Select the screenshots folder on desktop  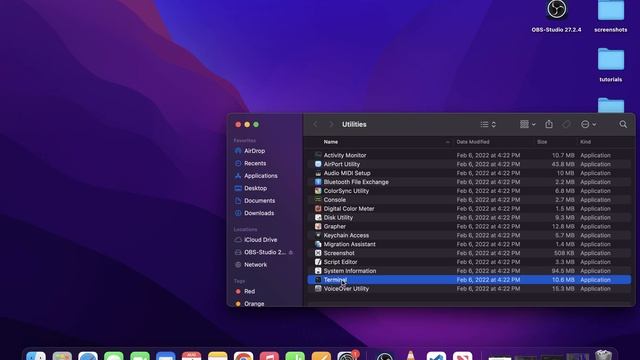(x=611, y=10)
